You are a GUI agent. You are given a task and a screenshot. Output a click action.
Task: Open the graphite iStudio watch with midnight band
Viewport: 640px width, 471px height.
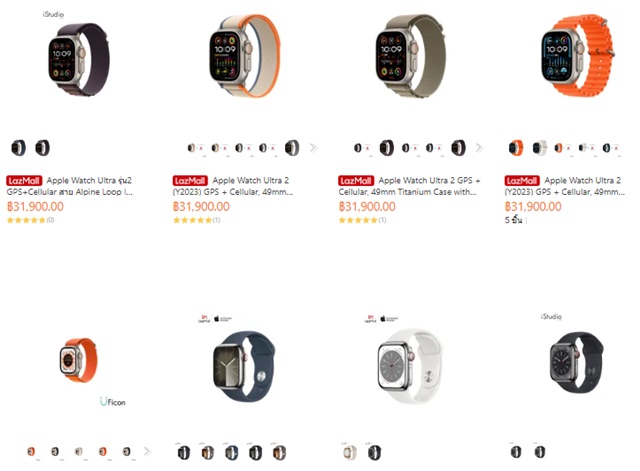[x=576, y=362]
